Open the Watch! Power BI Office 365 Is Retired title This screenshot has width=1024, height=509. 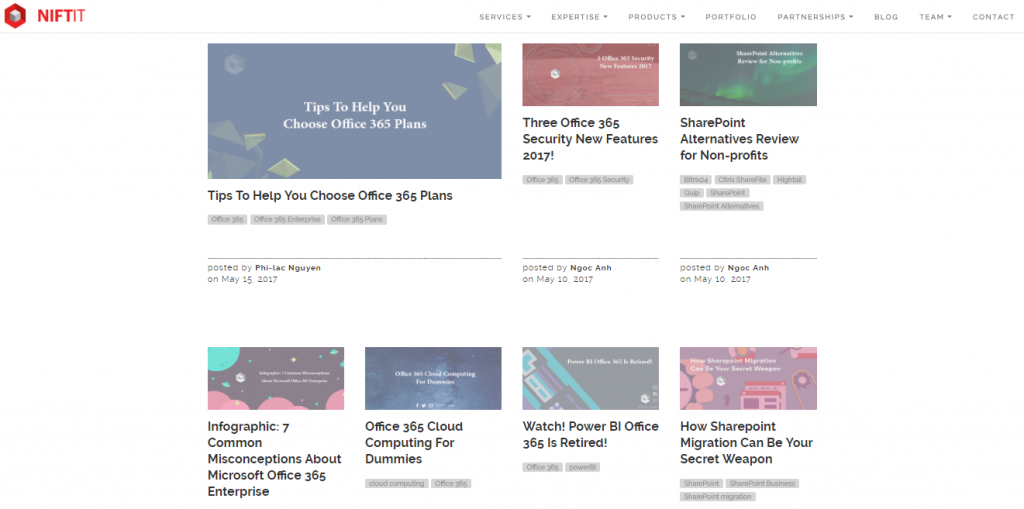[590, 435]
